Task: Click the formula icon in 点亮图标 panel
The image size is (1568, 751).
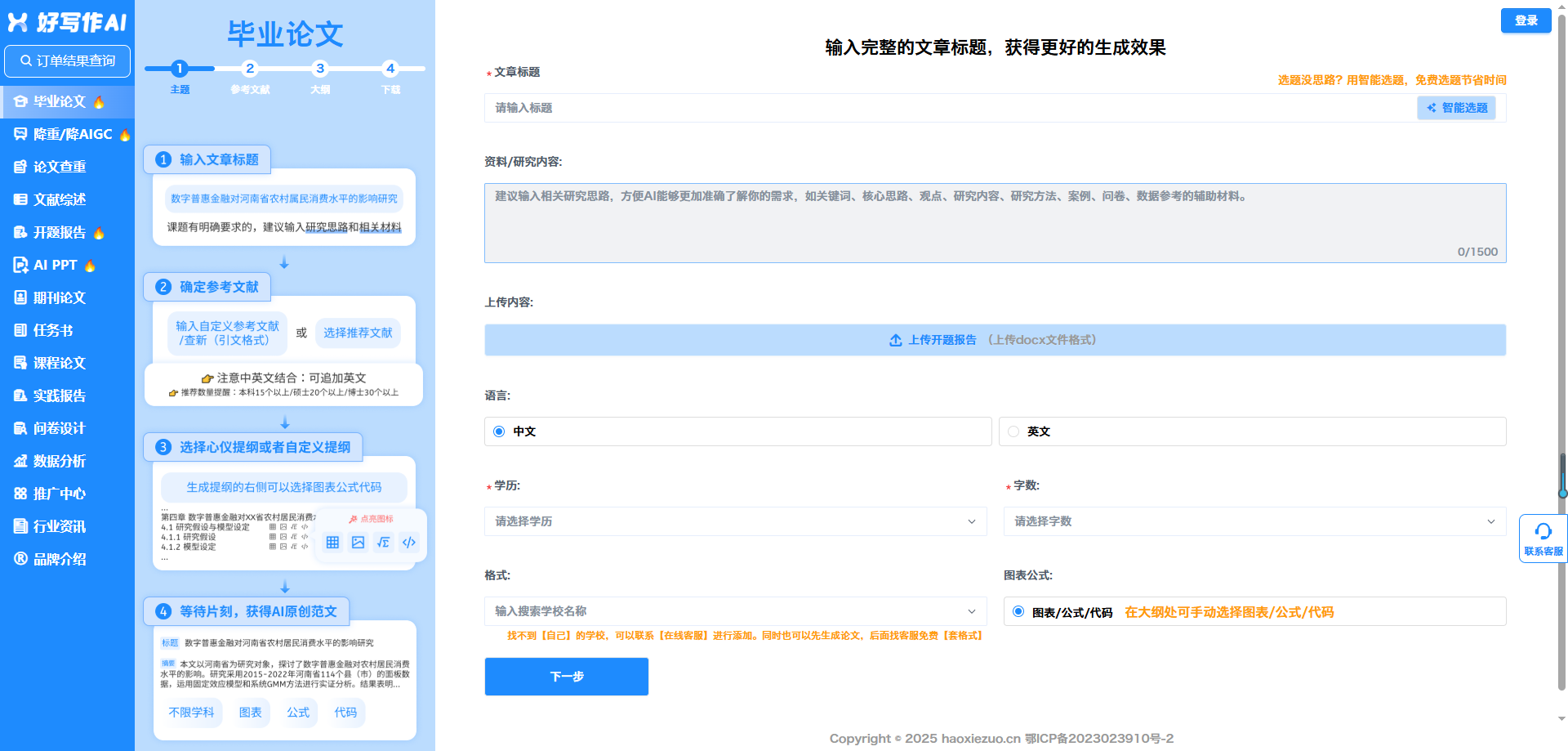Action: coord(383,542)
